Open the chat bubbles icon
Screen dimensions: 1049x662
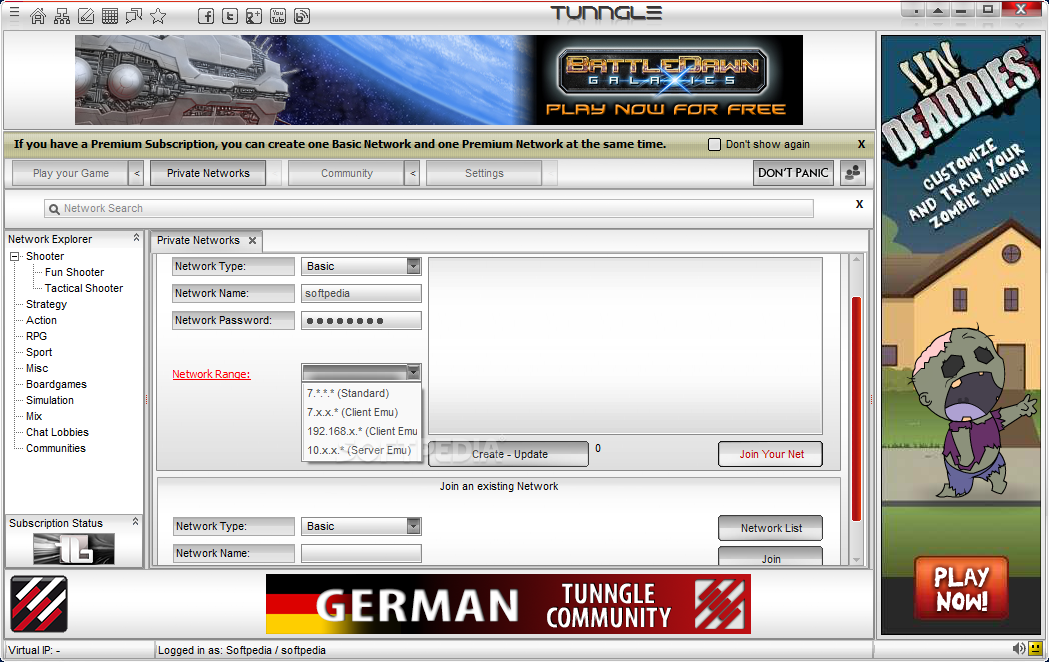click(134, 16)
